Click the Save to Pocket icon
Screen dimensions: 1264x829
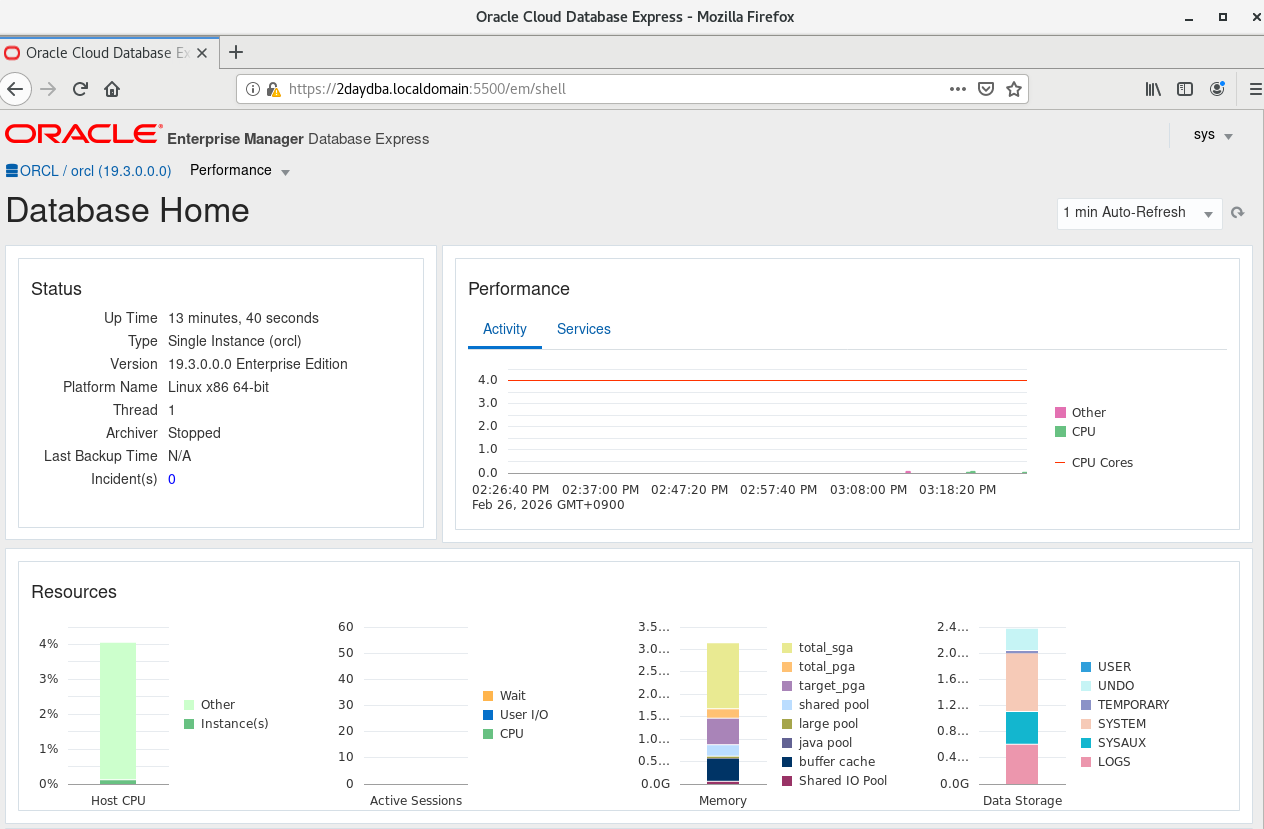(x=986, y=89)
